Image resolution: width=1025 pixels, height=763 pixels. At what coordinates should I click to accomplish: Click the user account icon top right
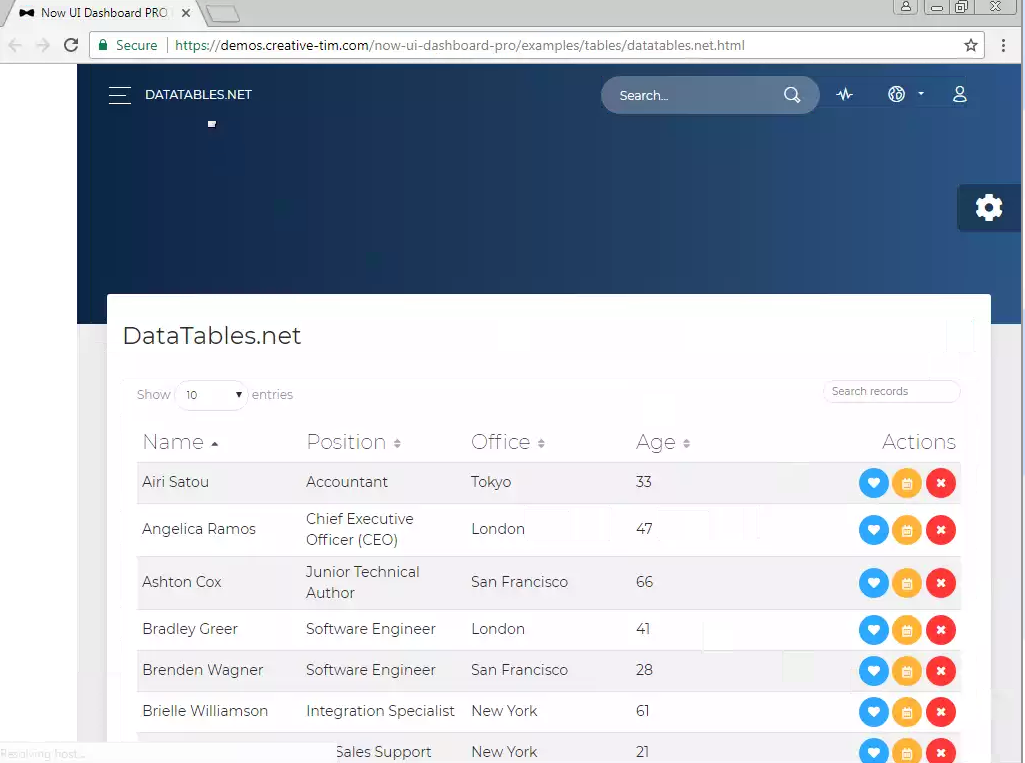point(959,94)
